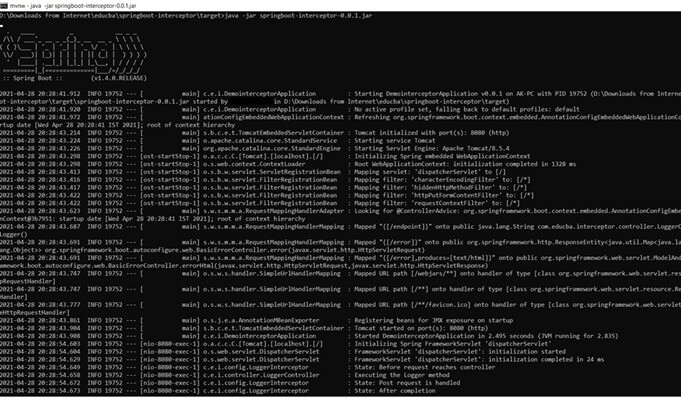This screenshot has height=398, width=681.
Task: Click the typed command 'java -jar springboot-interceptor-0.0.1.jar'
Action: 298,16
